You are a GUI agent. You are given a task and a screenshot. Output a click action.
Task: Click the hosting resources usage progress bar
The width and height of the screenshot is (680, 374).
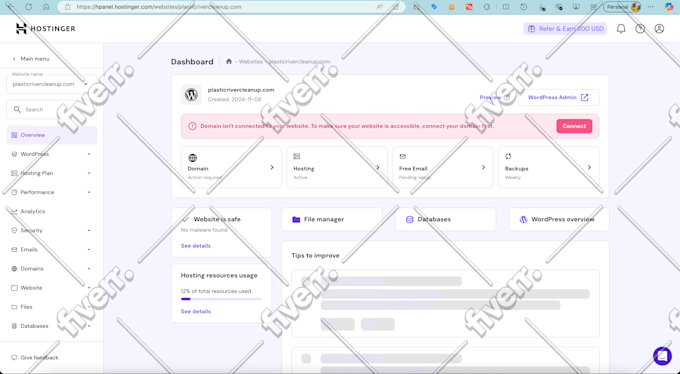click(x=221, y=299)
